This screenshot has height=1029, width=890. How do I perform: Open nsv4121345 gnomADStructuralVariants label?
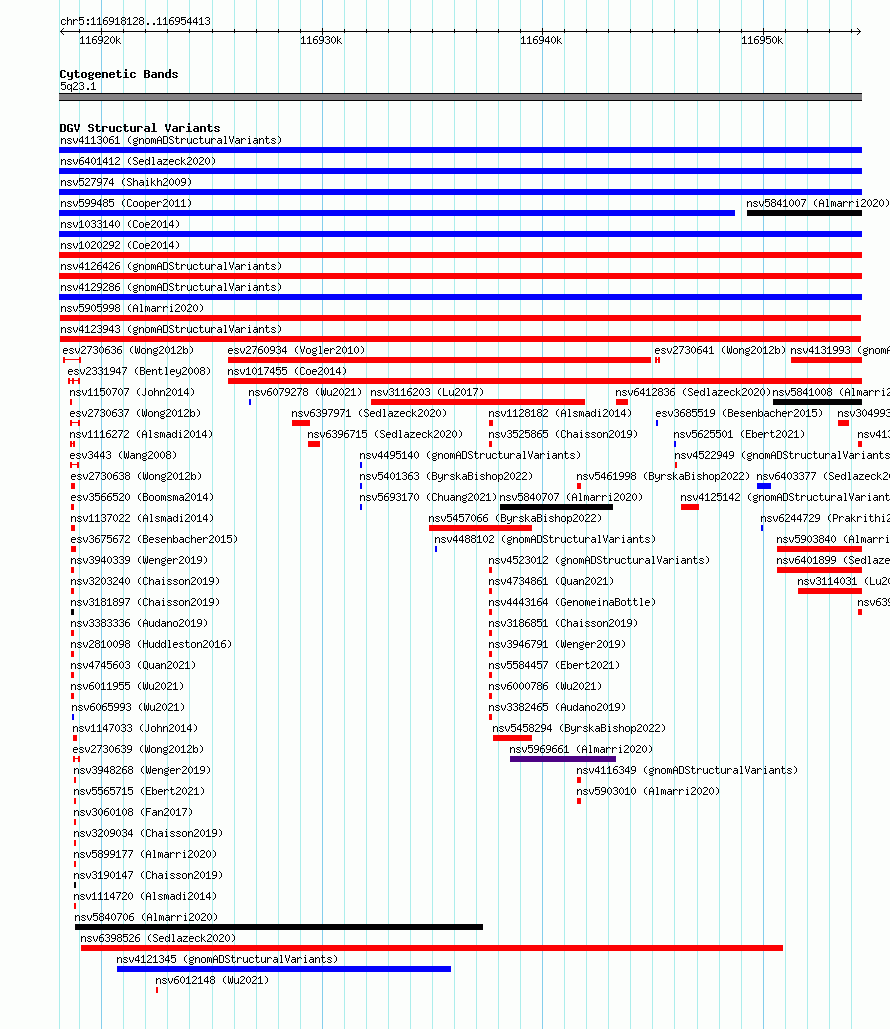(227, 959)
